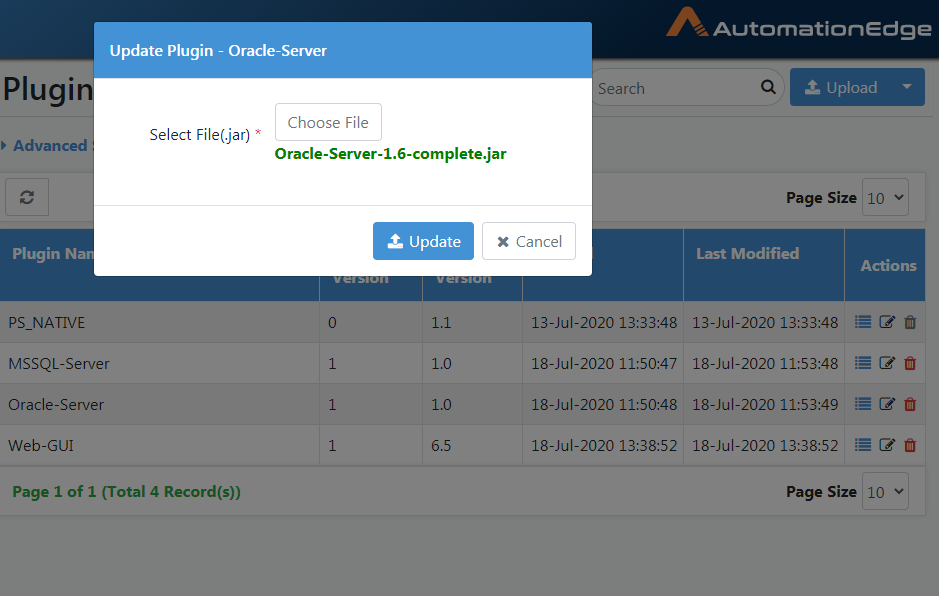939x596 pixels.
Task: Click the Update Plugin - Oracle-Server title
Action: 218,50
